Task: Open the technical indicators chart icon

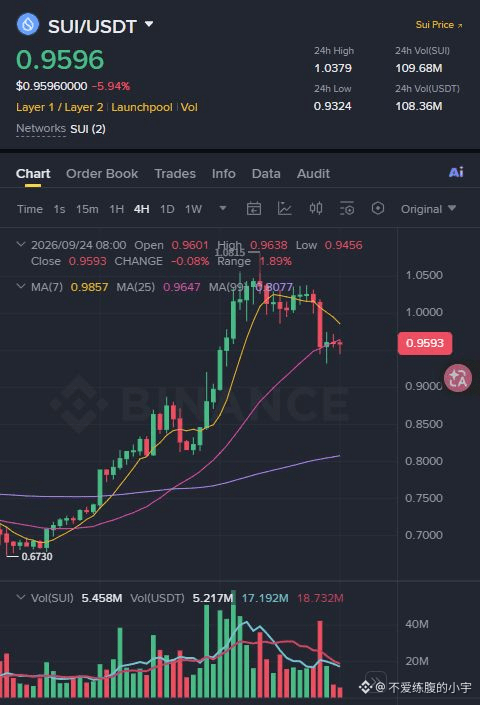Action: coord(284,209)
